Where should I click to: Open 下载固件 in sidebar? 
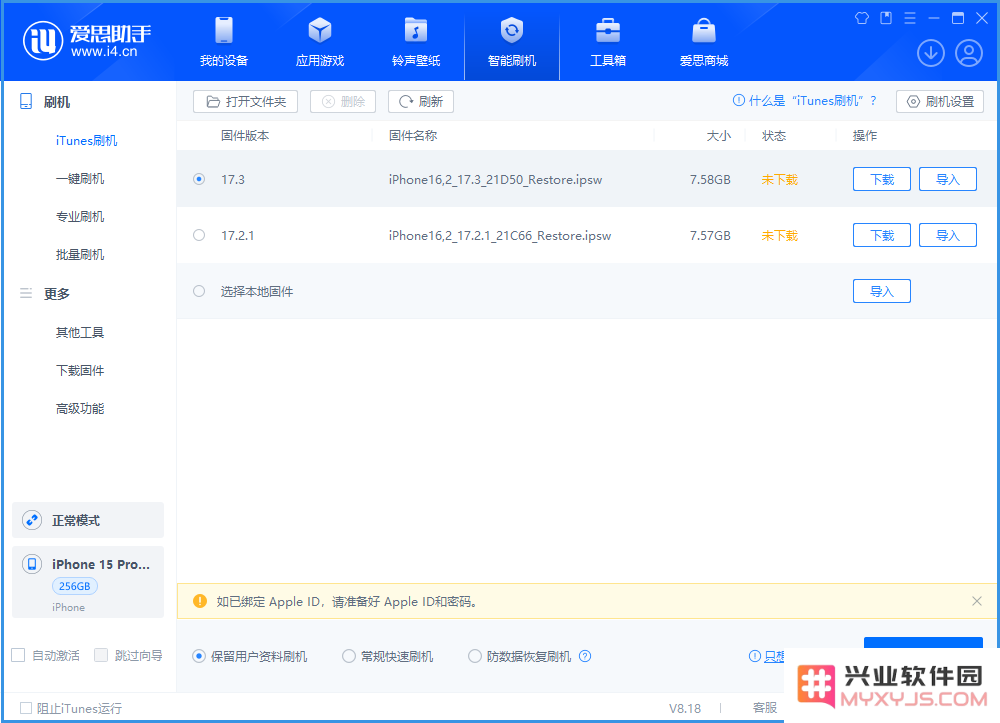pos(80,370)
